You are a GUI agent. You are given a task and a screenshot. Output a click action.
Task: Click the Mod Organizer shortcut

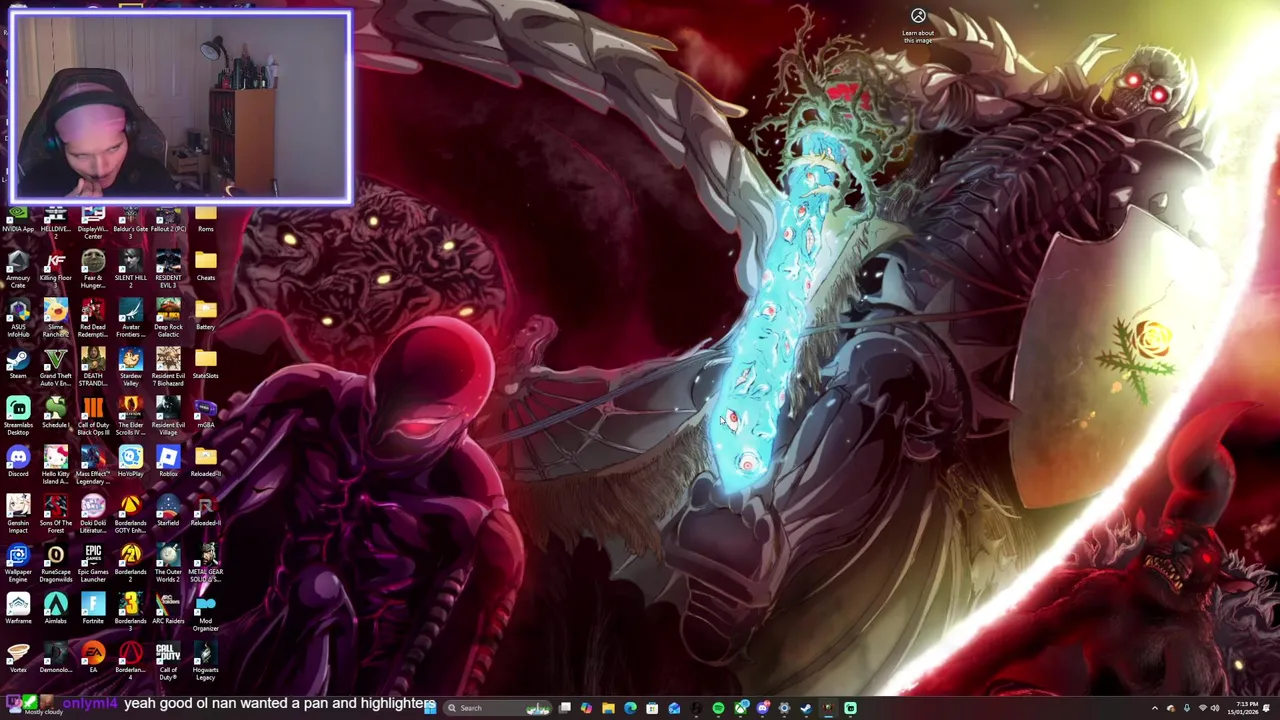coord(205,613)
